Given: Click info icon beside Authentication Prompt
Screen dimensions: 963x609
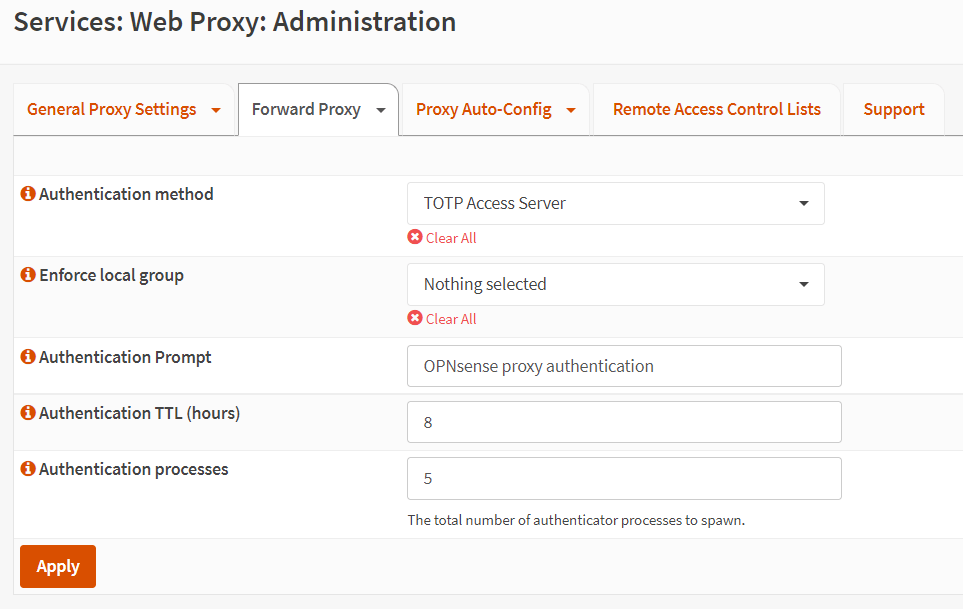Looking at the screenshot, I should 28,357.
